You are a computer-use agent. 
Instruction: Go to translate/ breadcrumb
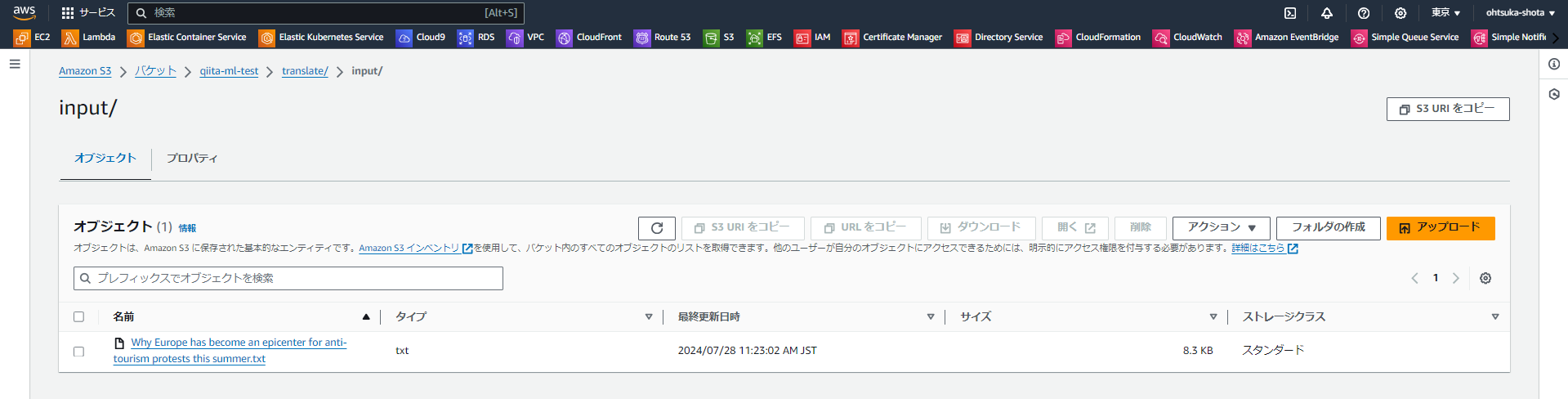click(305, 71)
